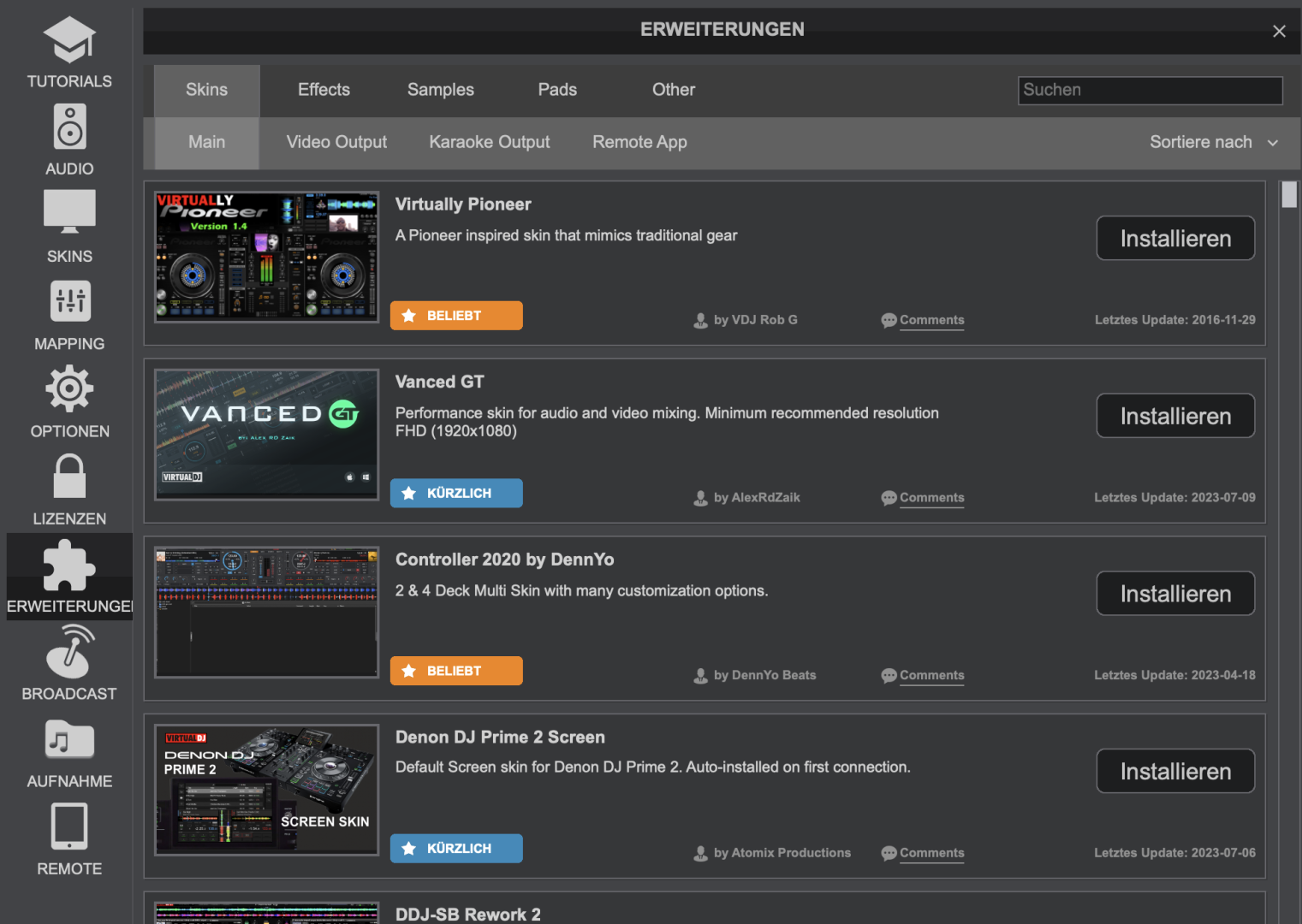Image resolution: width=1302 pixels, height=924 pixels.
Task: Expand the Sortiere nach dropdown
Action: [1214, 142]
